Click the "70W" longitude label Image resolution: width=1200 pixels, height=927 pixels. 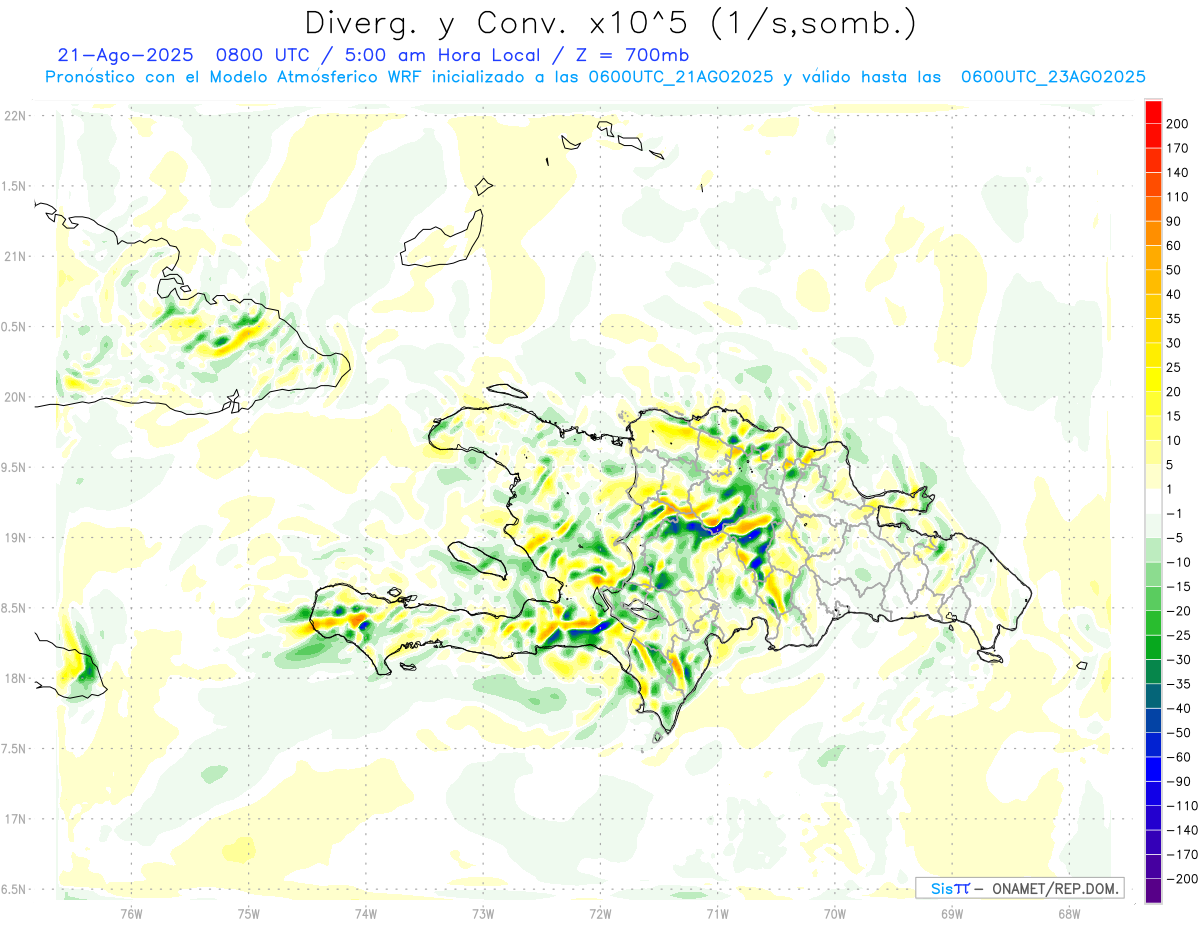pyautogui.click(x=835, y=914)
